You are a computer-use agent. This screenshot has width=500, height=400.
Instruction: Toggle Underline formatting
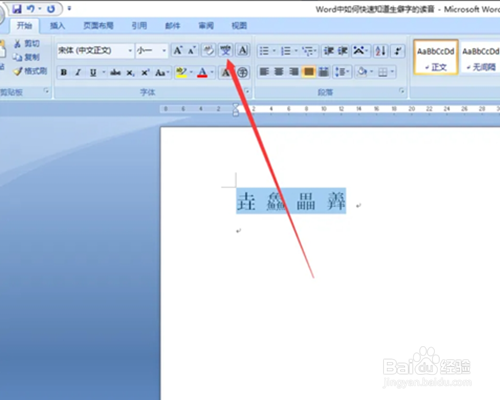(x=93, y=72)
